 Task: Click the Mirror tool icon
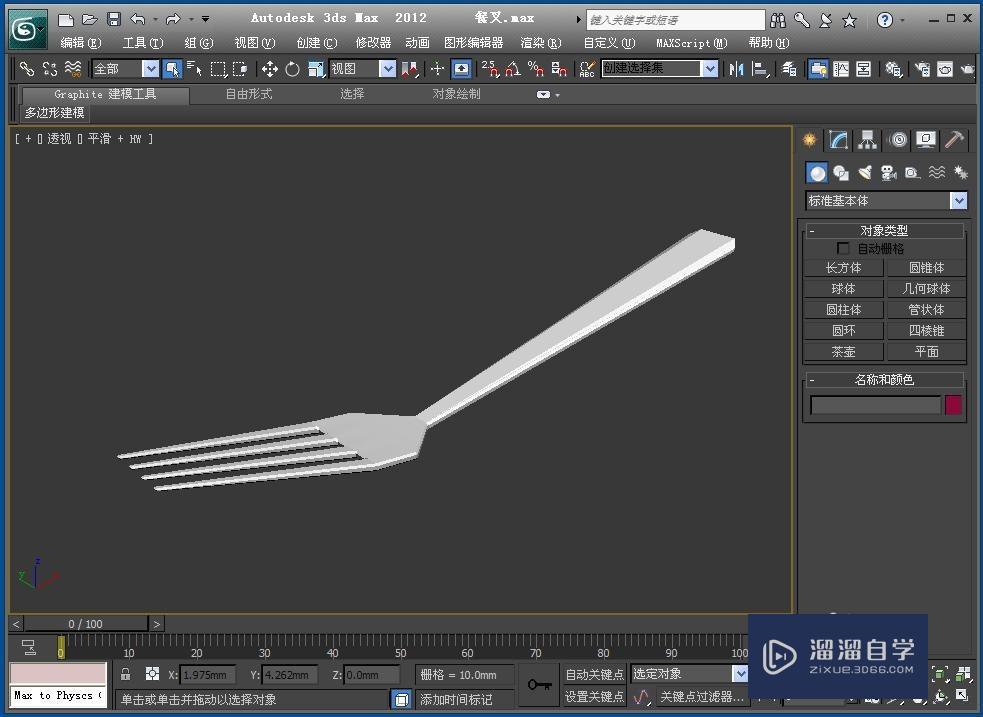(737, 69)
